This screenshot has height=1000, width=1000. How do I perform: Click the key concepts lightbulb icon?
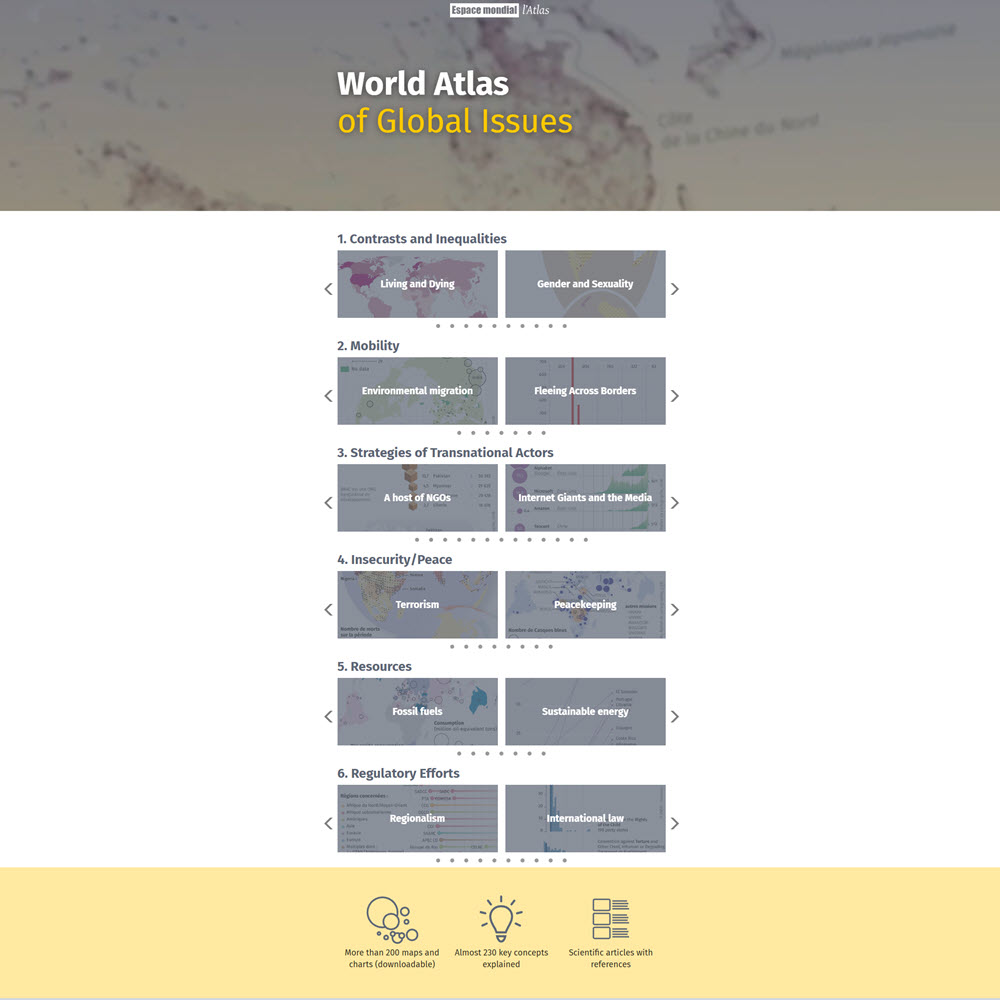coord(501,919)
